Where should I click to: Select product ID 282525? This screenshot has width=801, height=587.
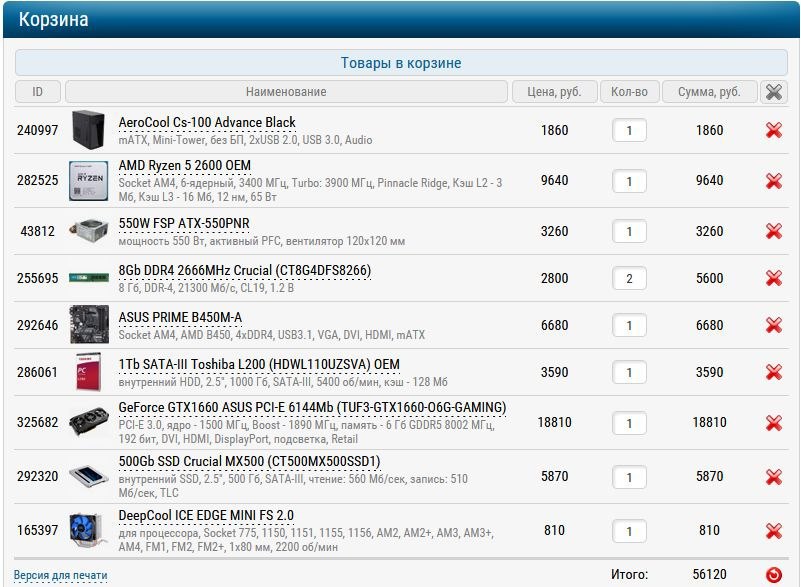(x=37, y=180)
